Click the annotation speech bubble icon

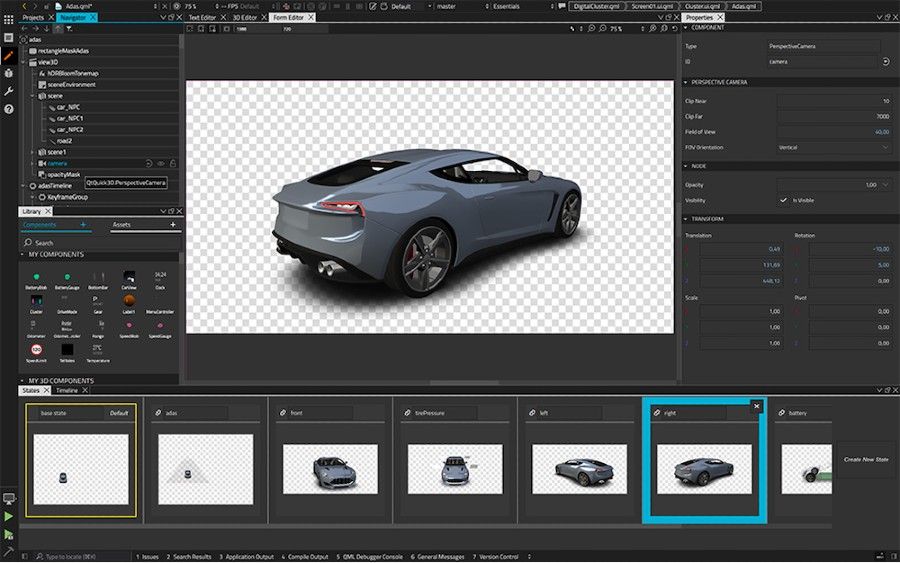[562, 6]
